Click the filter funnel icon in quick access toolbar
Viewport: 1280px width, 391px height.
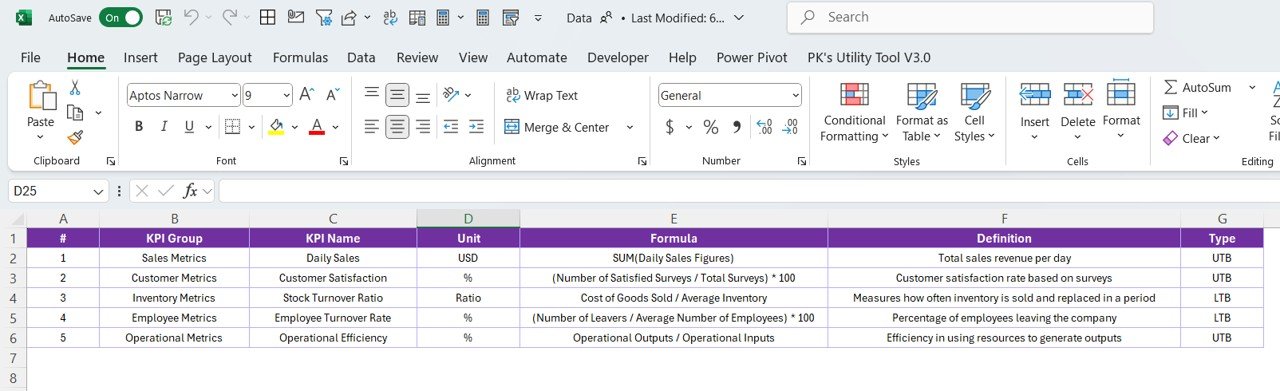coord(323,17)
